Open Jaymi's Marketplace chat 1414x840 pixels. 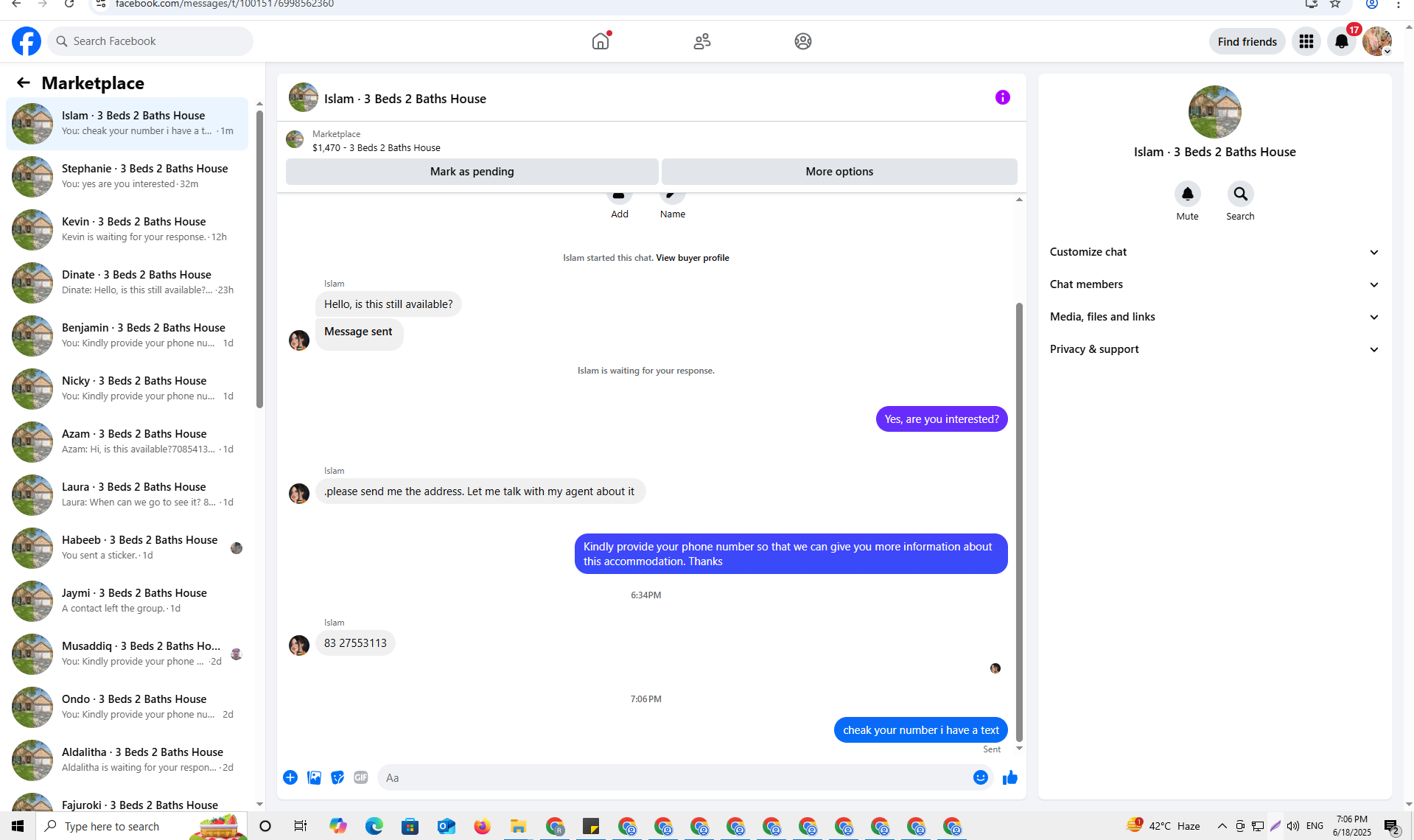127,601
